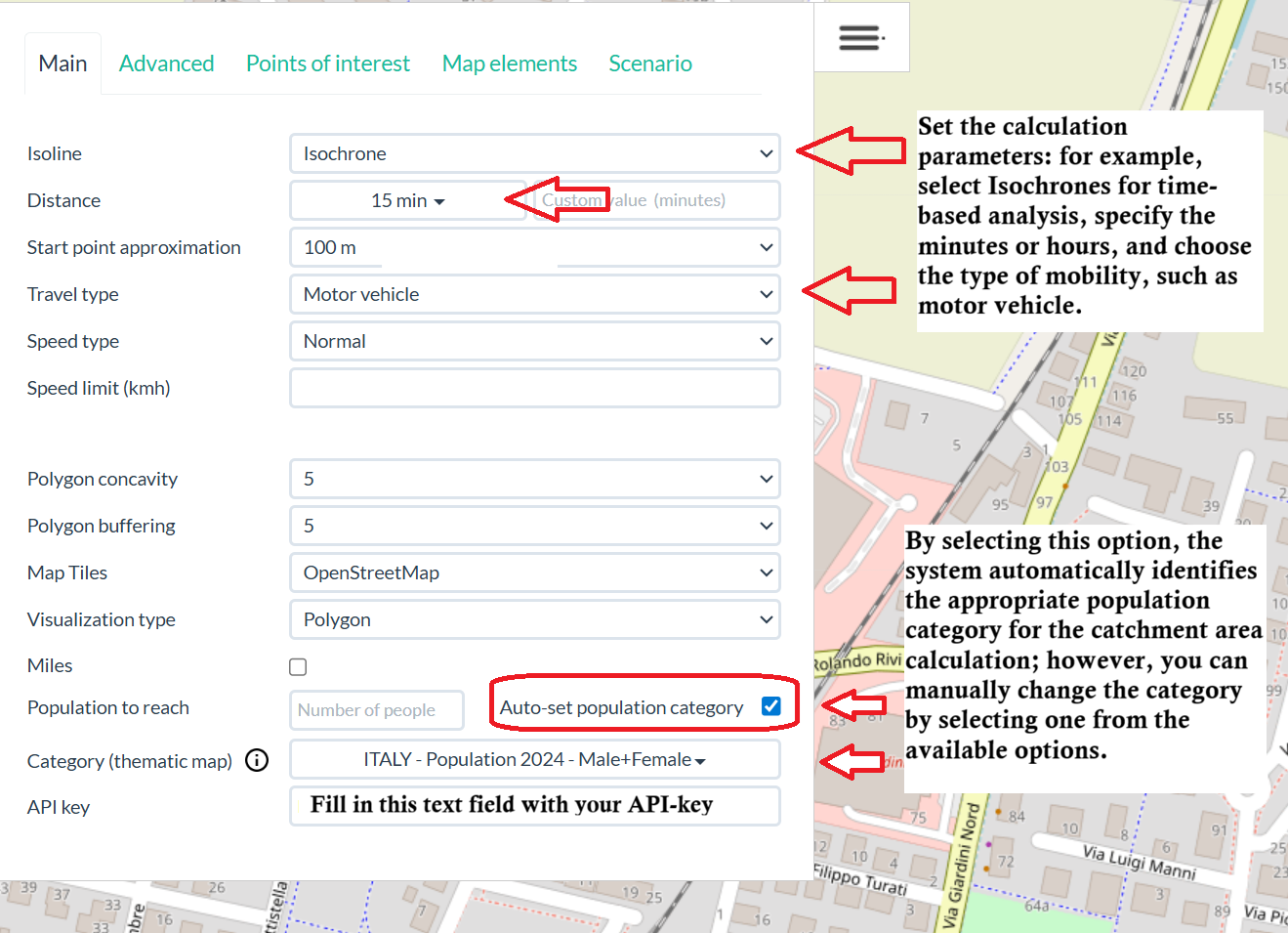The image size is (1288, 933).
Task: Click the hamburger menu icon
Action: (860, 38)
